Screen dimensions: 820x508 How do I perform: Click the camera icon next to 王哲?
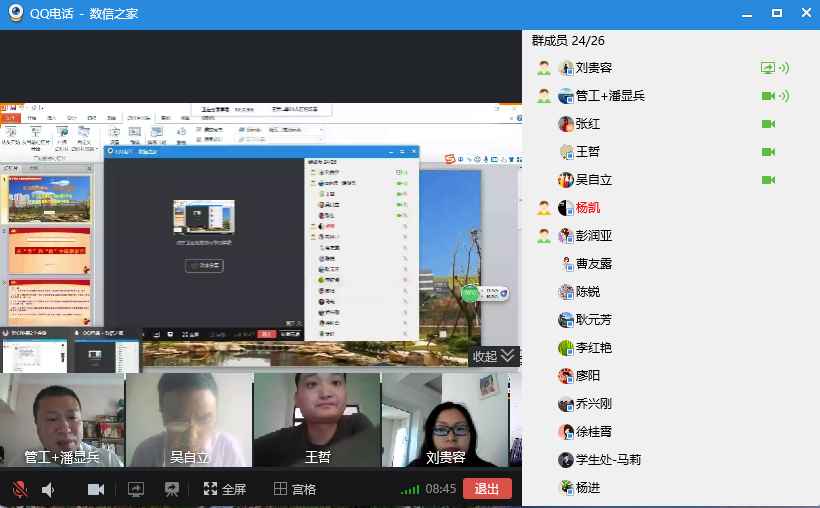pos(768,152)
